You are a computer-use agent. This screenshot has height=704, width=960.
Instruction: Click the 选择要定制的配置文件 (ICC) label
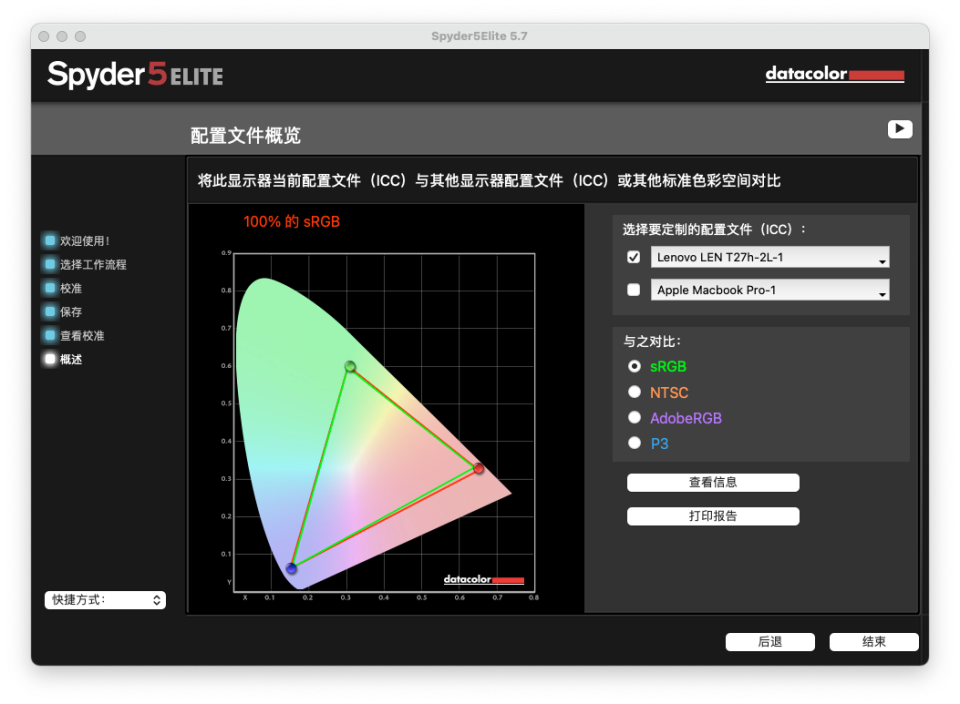pyautogui.click(x=714, y=230)
